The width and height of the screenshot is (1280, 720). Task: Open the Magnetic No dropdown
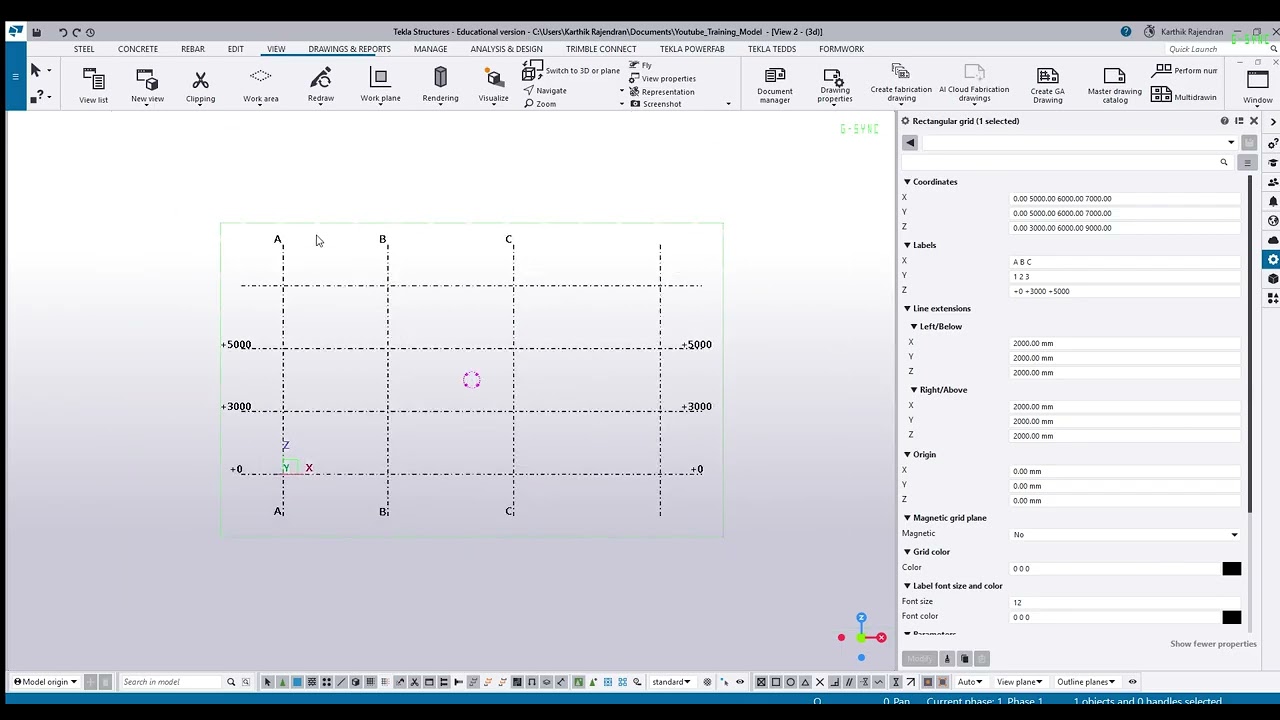(1234, 535)
